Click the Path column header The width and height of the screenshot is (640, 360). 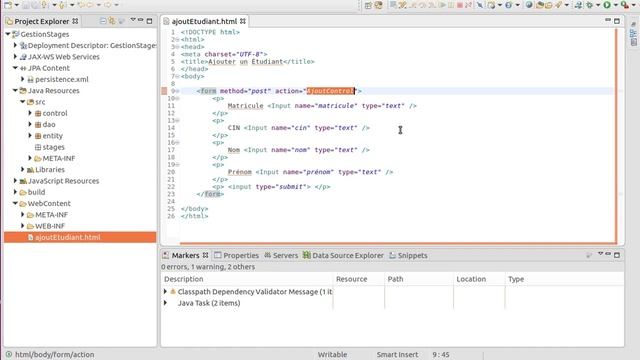point(419,279)
